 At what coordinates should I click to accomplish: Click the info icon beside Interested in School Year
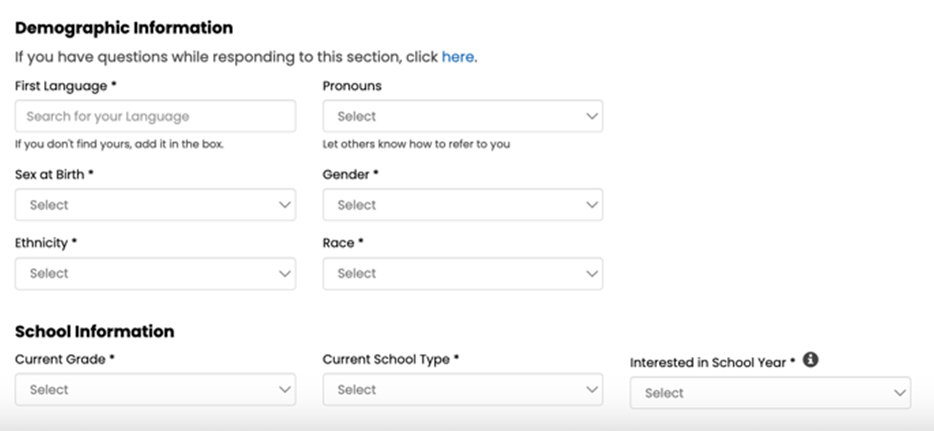pyautogui.click(x=810, y=360)
